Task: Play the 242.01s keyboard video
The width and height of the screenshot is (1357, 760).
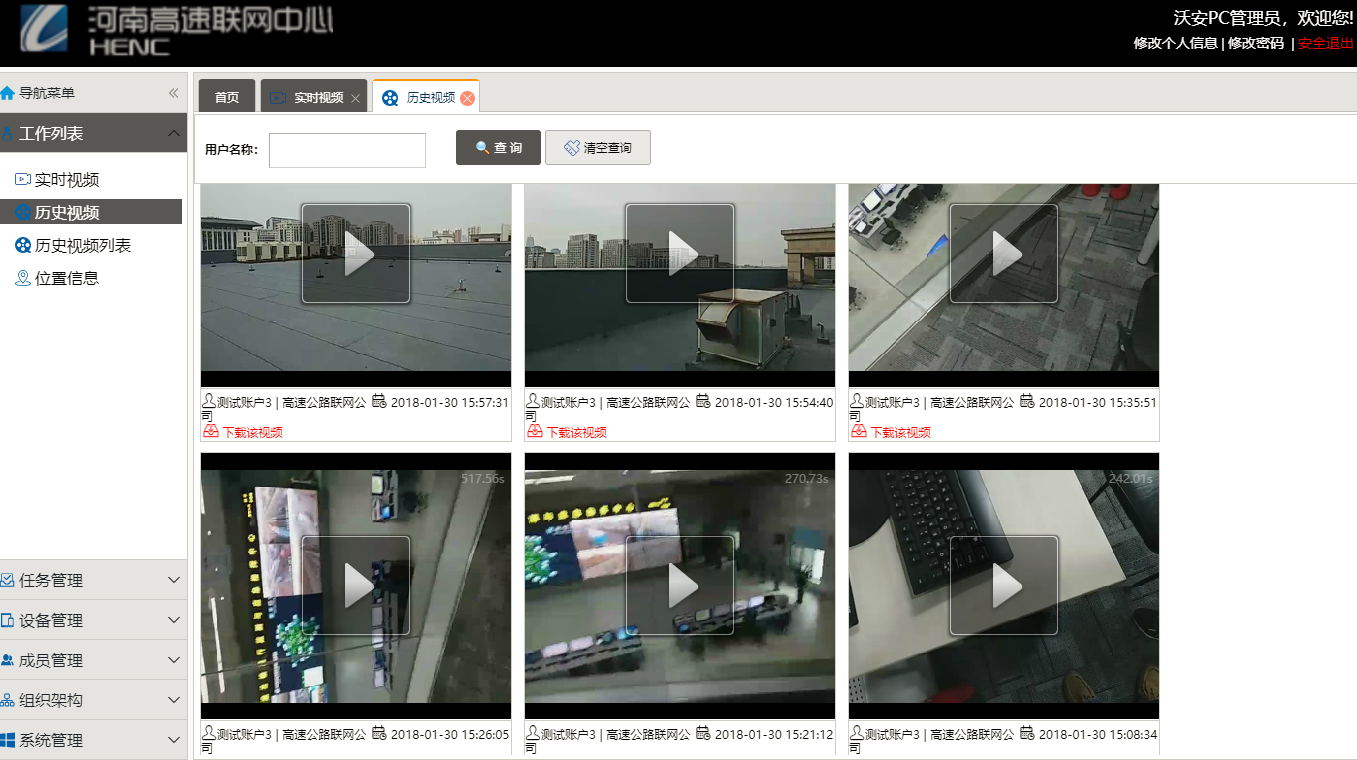Action: point(1004,586)
